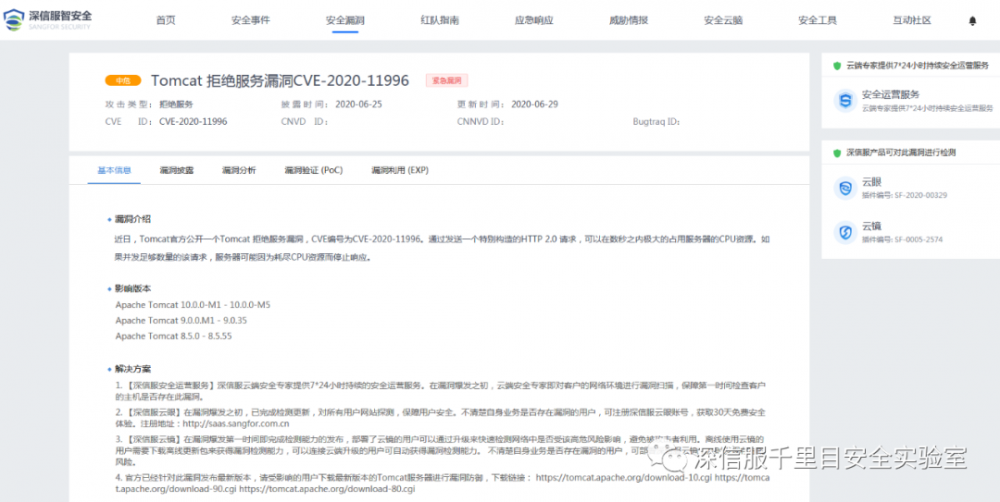Open 安全云脑 in the top navigation

[723, 20]
